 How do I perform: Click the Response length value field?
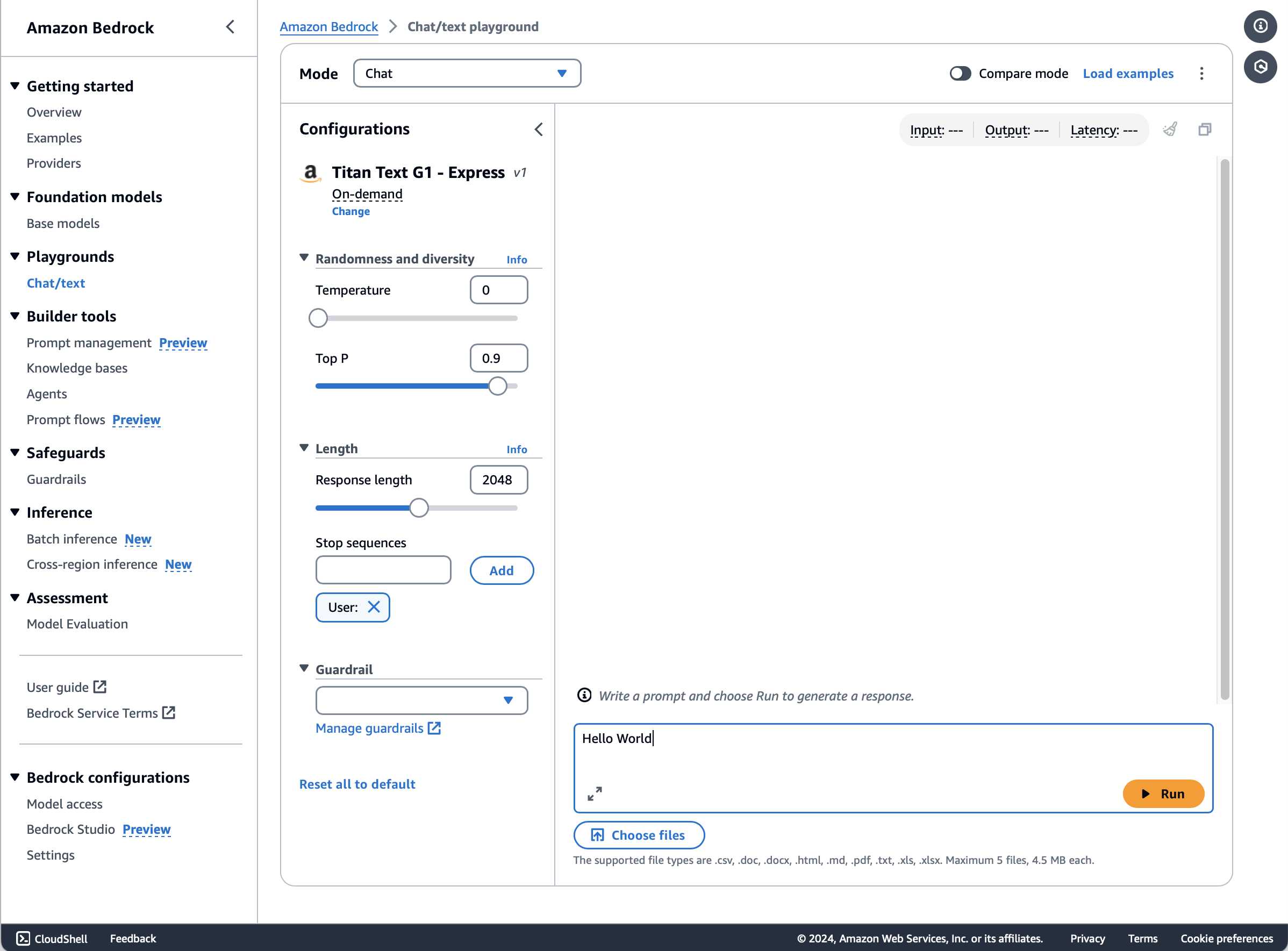pyautogui.click(x=498, y=480)
